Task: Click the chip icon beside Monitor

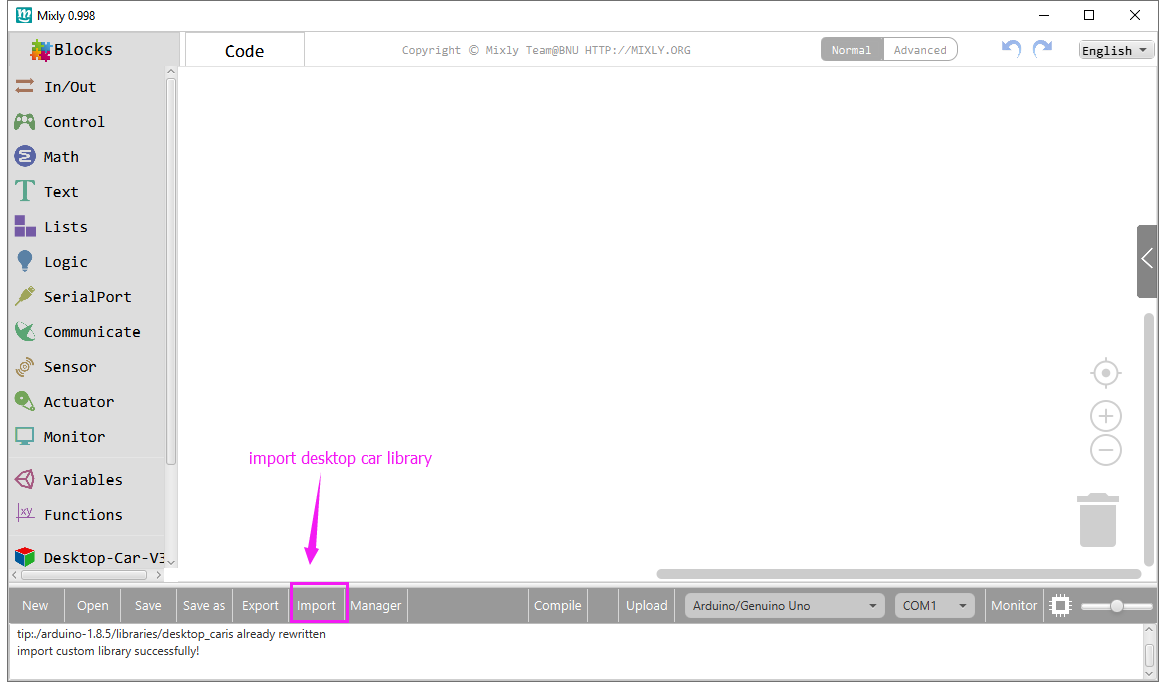Action: point(1061,605)
